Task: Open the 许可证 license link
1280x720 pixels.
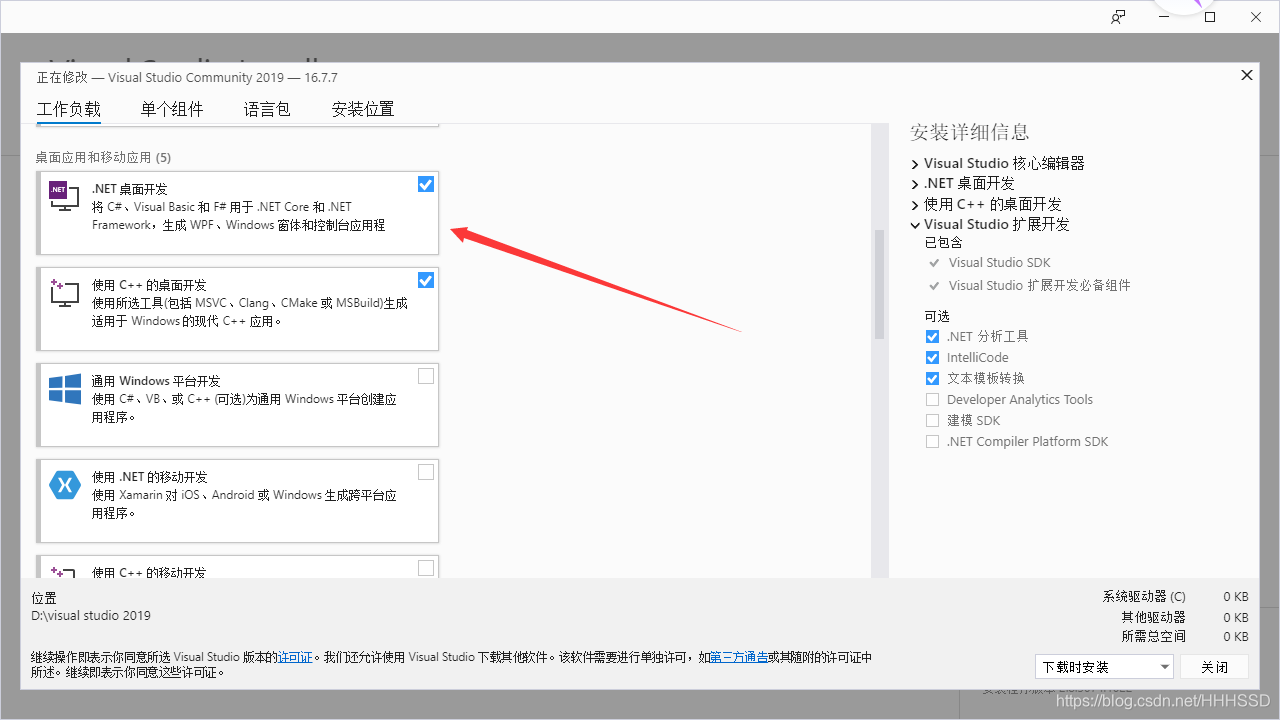Action: [x=295, y=657]
